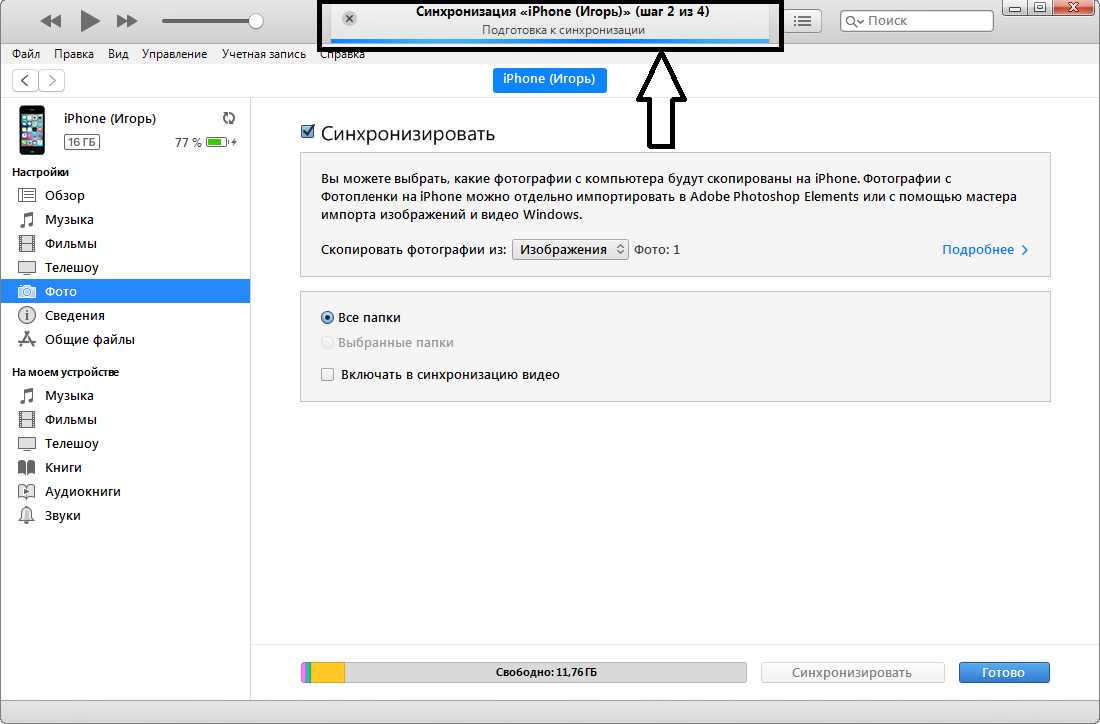Open Аудиокниги on device
This screenshot has width=1100, height=724.
[126, 491]
